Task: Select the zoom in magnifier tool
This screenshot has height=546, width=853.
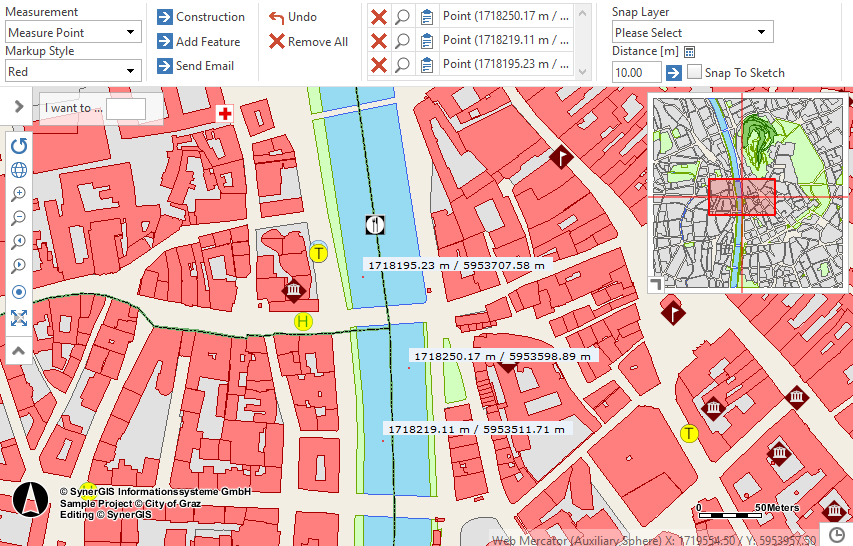Action: [x=18, y=194]
